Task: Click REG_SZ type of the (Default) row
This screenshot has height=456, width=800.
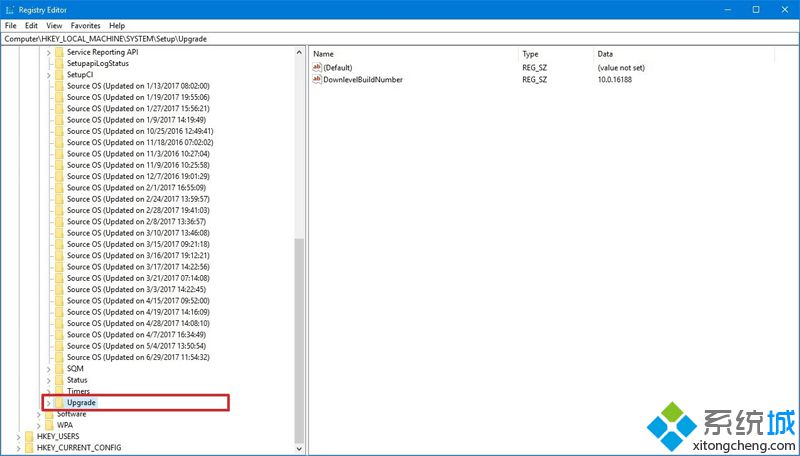Action: tap(534, 67)
